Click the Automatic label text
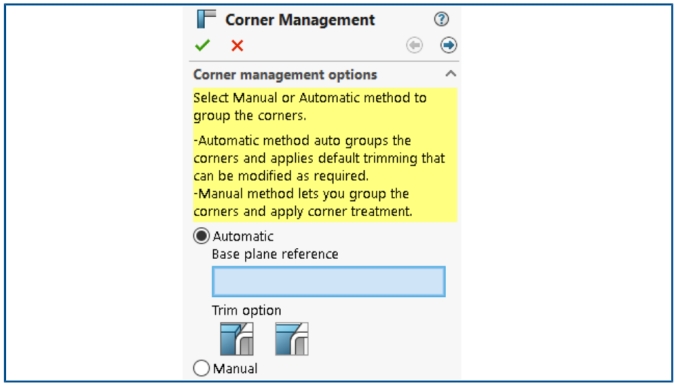This screenshot has width=677, height=386. coord(243,236)
